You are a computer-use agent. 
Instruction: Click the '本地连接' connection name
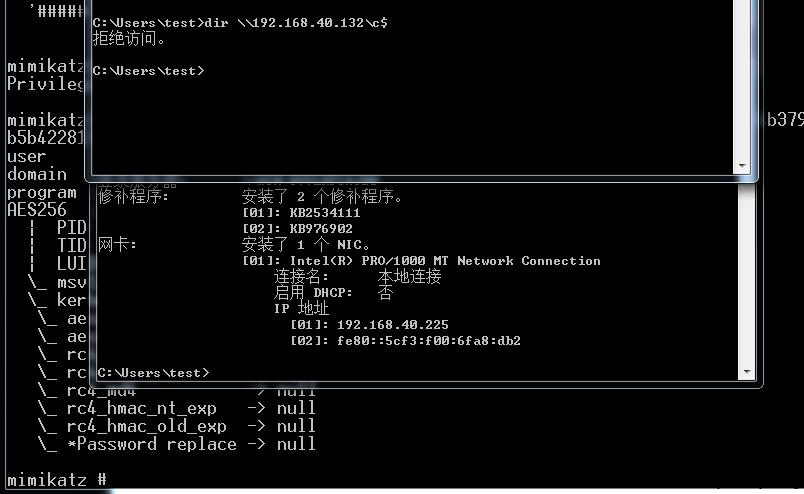pos(409,276)
